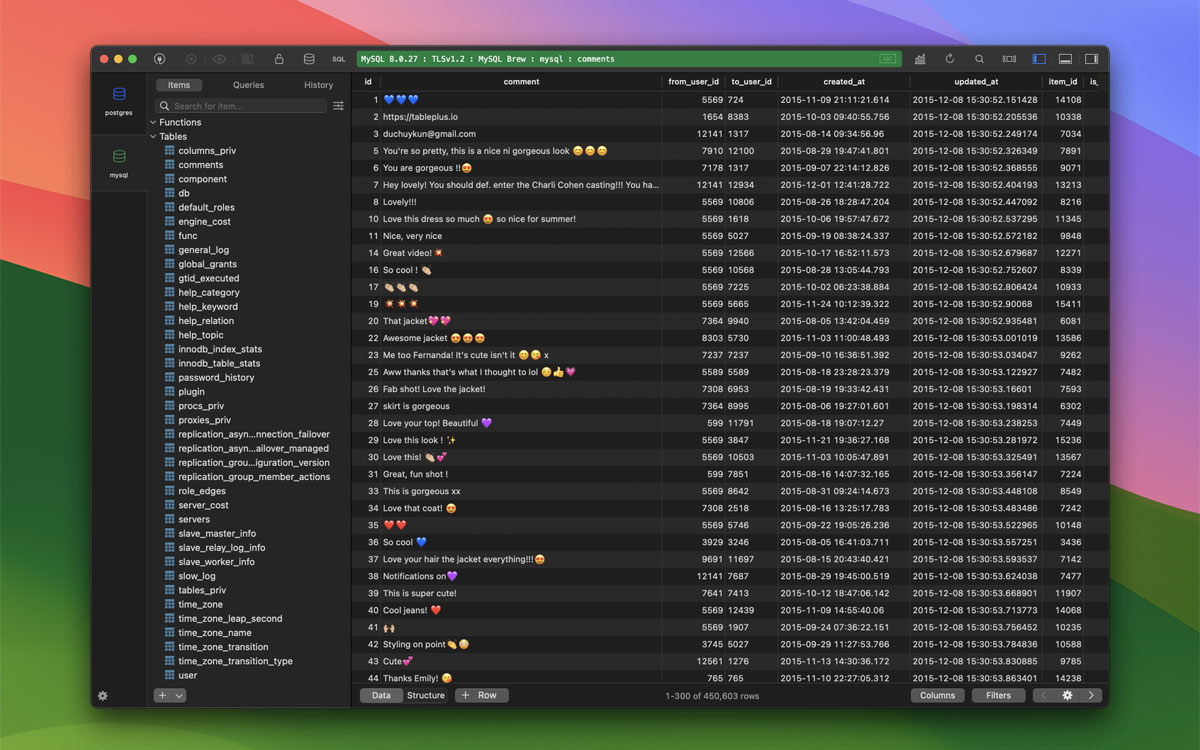Open the metrics chart icon

point(920,59)
